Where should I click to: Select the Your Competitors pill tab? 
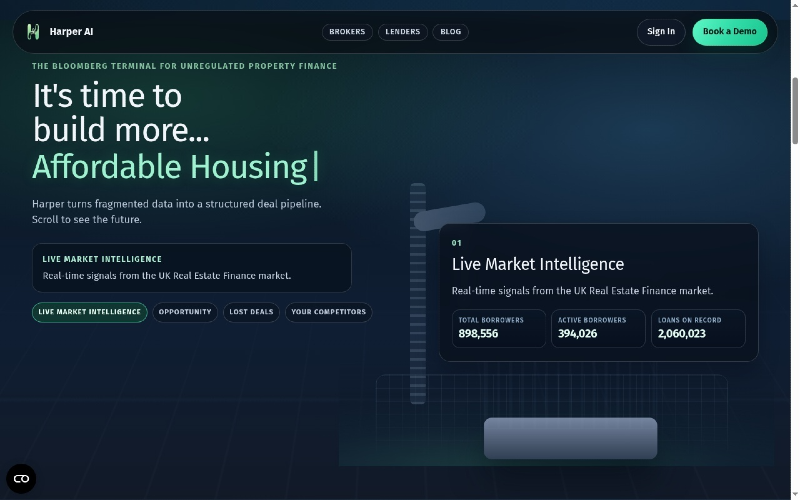click(329, 312)
